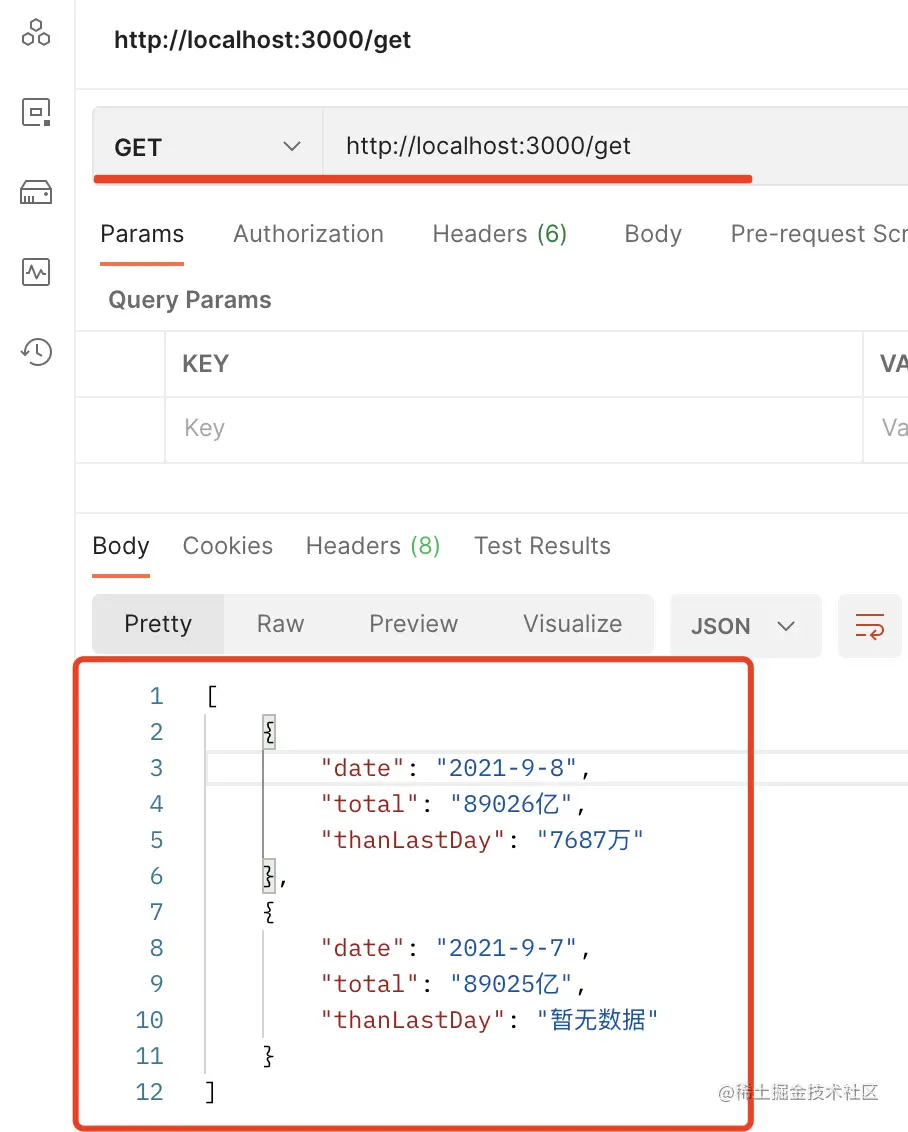Open the Pre-request Script tab
The width and height of the screenshot is (908, 1132).
[x=818, y=234]
